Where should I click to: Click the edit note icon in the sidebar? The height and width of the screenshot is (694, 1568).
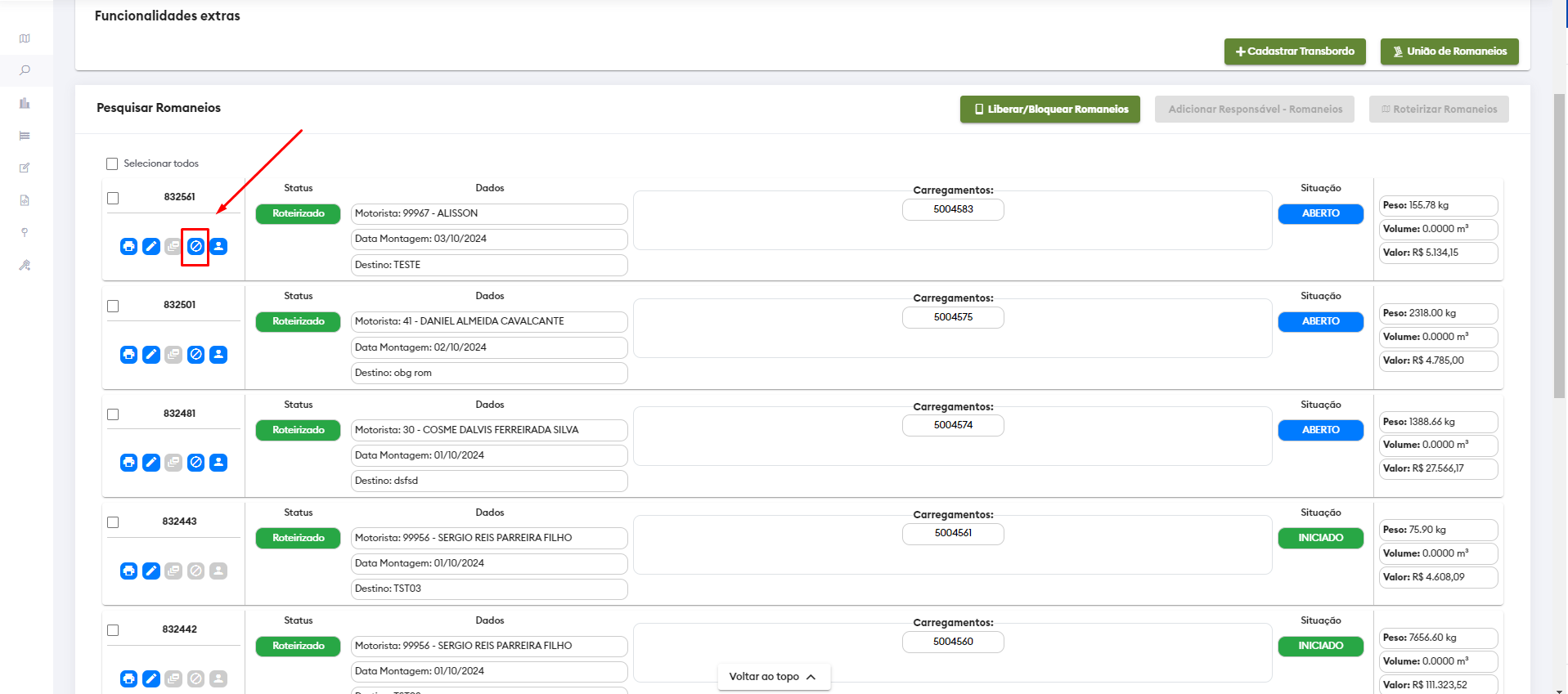[25, 168]
